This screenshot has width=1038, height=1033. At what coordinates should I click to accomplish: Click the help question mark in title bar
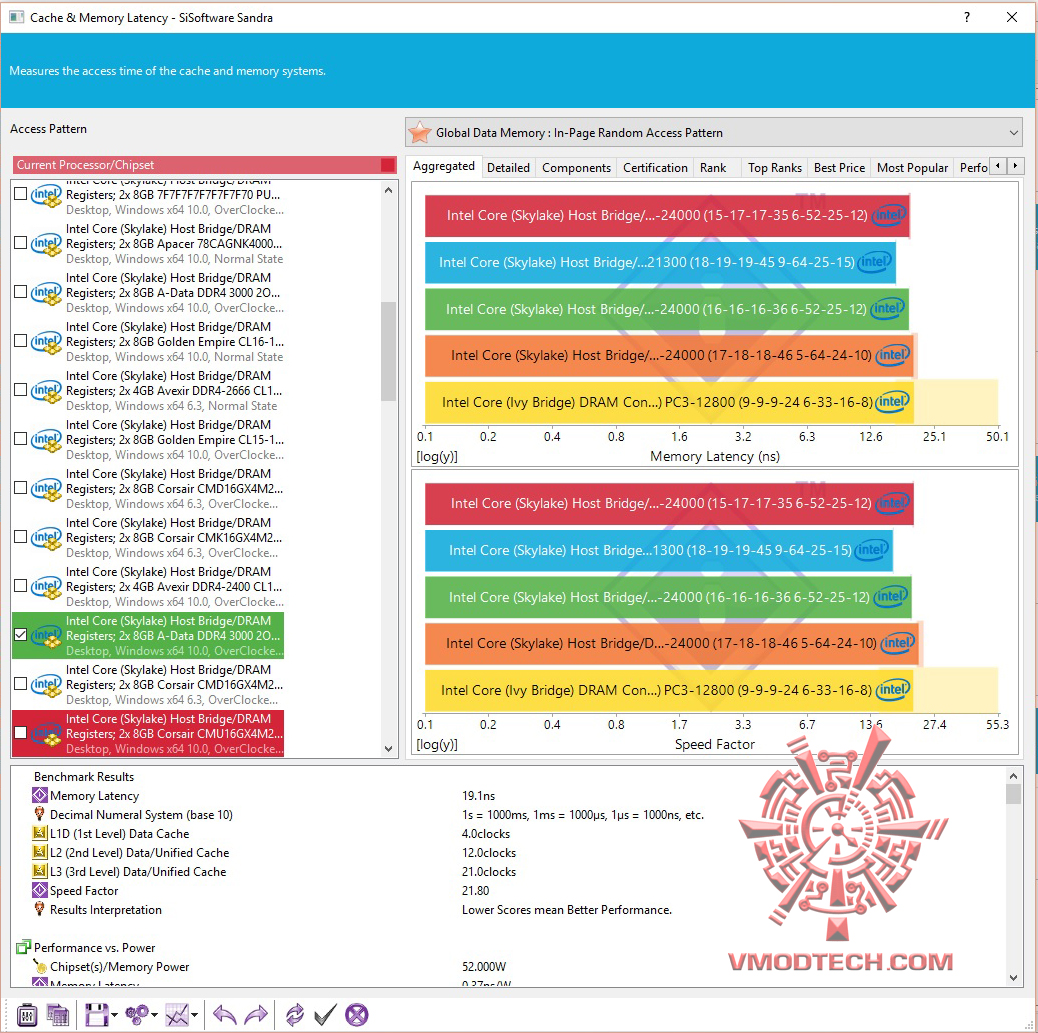pos(967,17)
